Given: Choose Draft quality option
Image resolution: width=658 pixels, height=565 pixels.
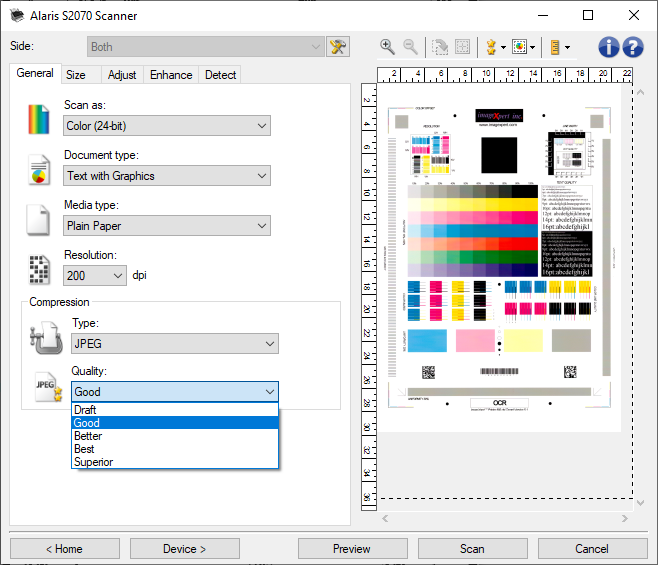Looking at the screenshot, I should (x=85, y=410).
